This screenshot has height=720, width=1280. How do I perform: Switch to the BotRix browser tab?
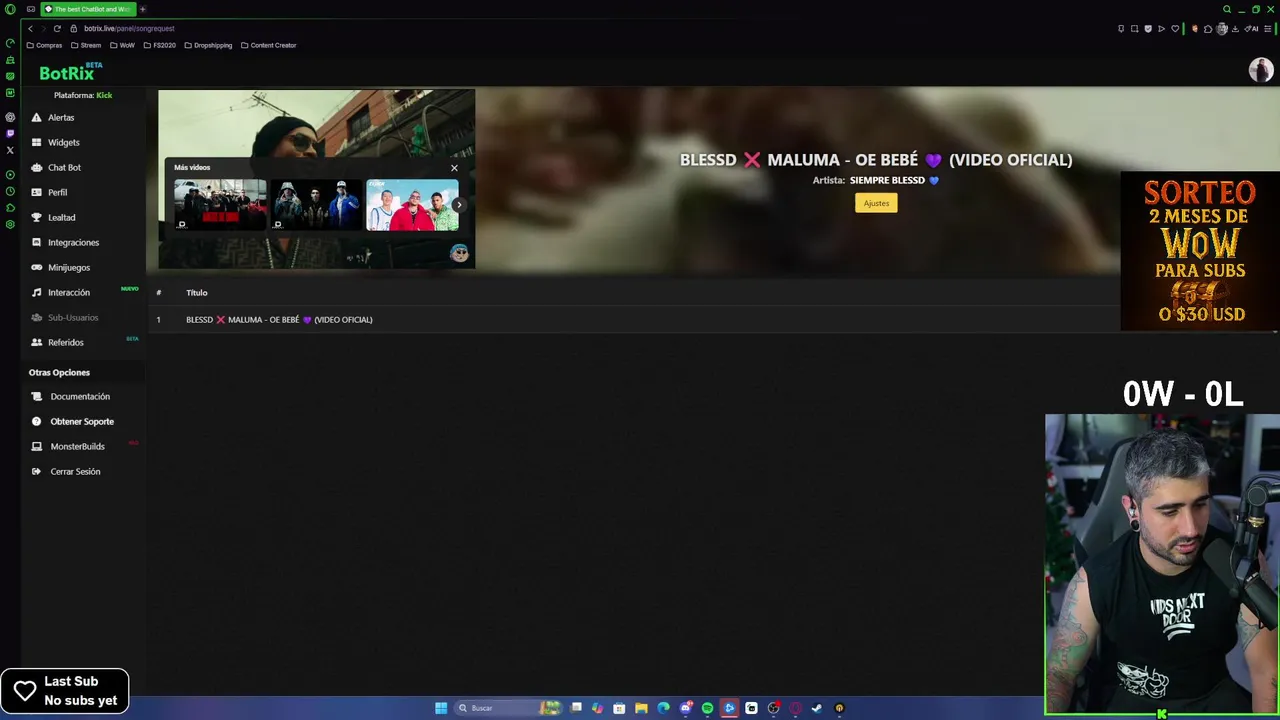click(x=88, y=9)
